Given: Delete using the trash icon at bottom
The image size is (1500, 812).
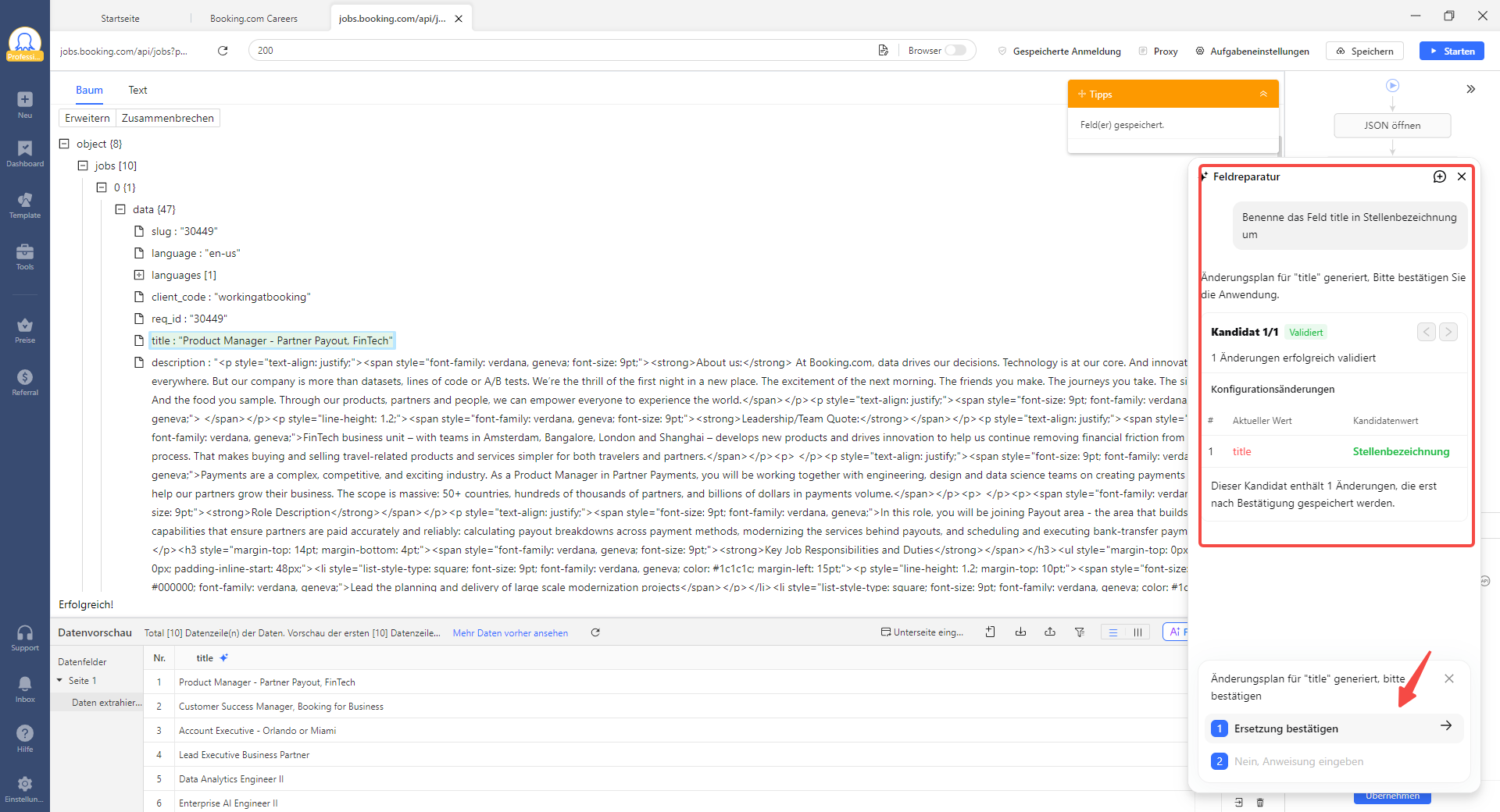Looking at the screenshot, I should [1260, 802].
